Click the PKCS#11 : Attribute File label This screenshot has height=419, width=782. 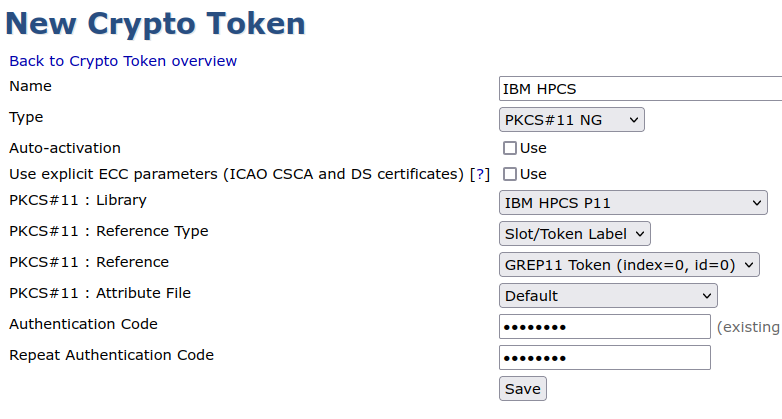tap(100, 293)
